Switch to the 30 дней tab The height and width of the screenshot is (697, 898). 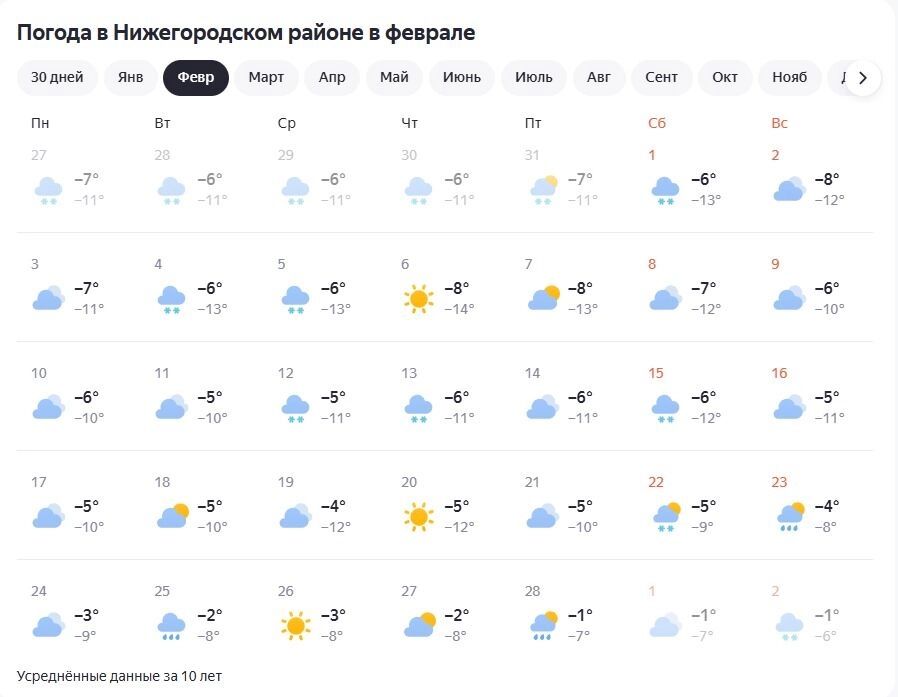point(57,78)
